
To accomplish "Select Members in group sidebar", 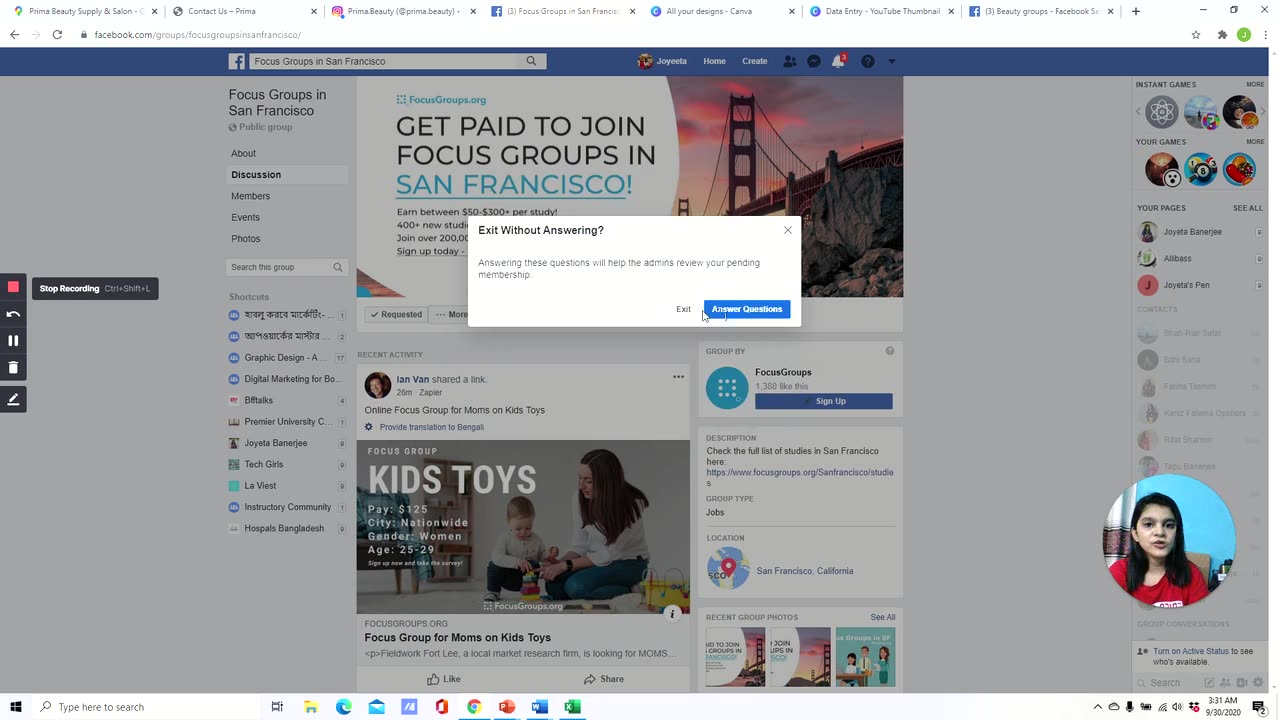I will pyautogui.click(x=250, y=196).
